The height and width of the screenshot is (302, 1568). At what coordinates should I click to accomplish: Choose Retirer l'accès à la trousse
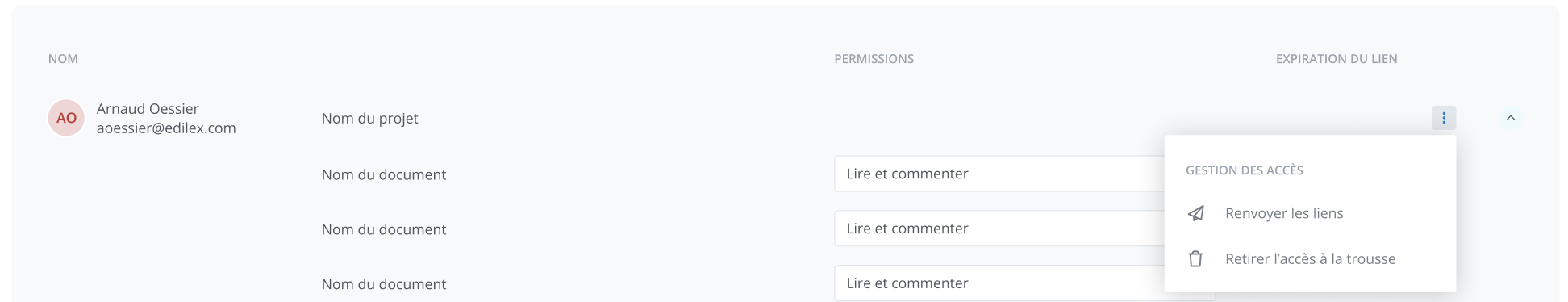(1310, 259)
